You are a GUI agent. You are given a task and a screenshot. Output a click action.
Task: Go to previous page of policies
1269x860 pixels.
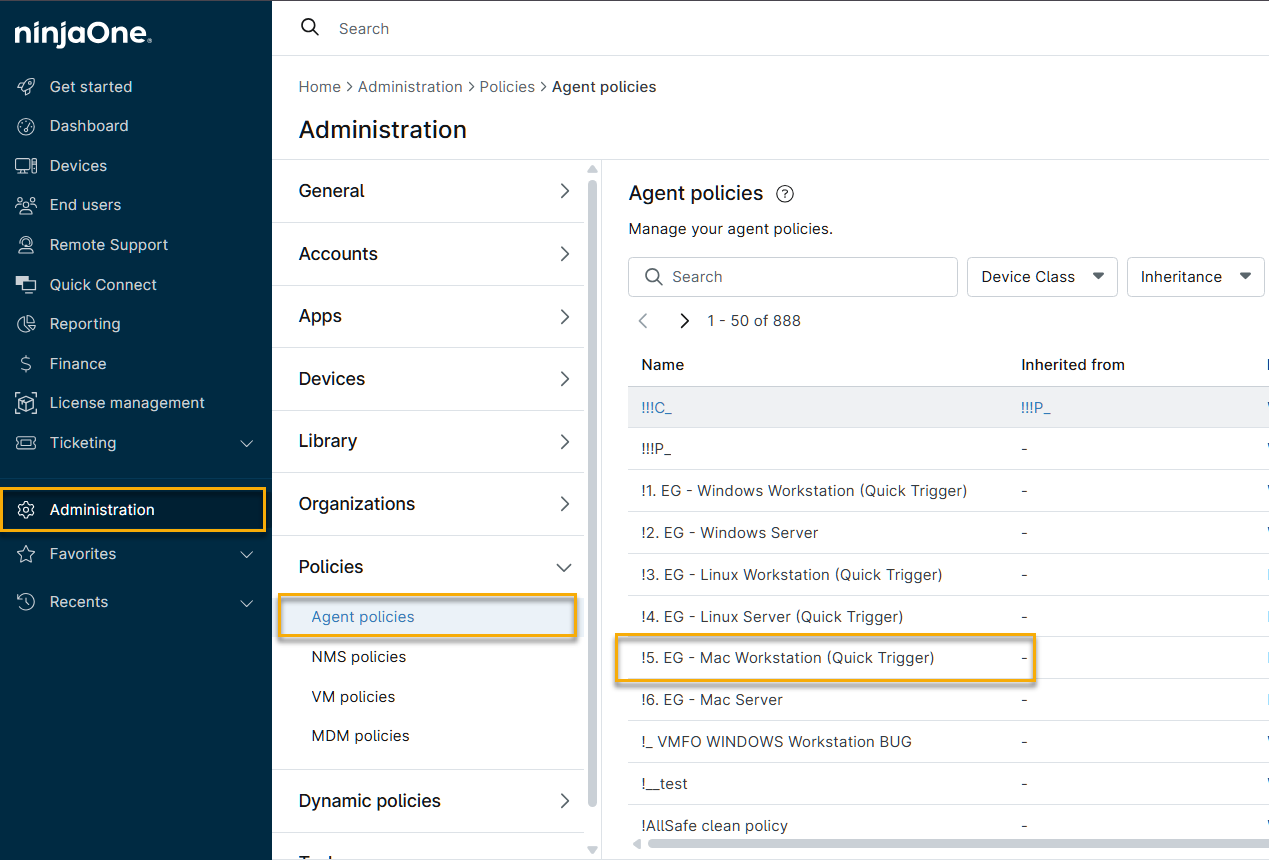643,321
